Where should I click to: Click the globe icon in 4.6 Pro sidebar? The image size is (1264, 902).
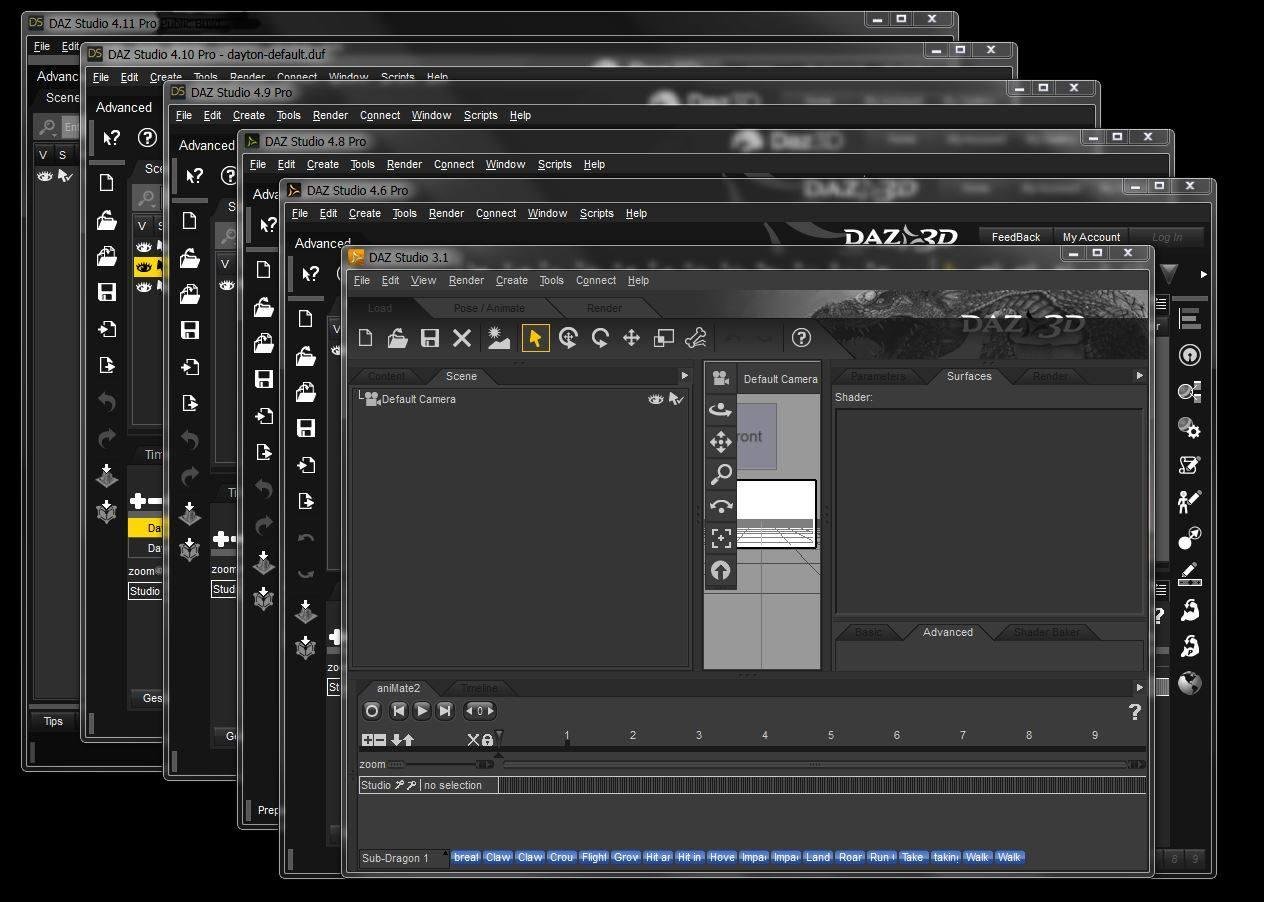click(x=1189, y=683)
